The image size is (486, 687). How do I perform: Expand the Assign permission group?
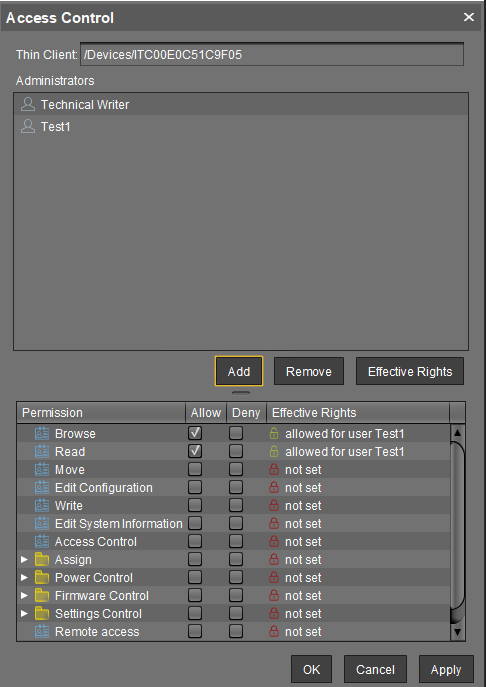[25, 560]
